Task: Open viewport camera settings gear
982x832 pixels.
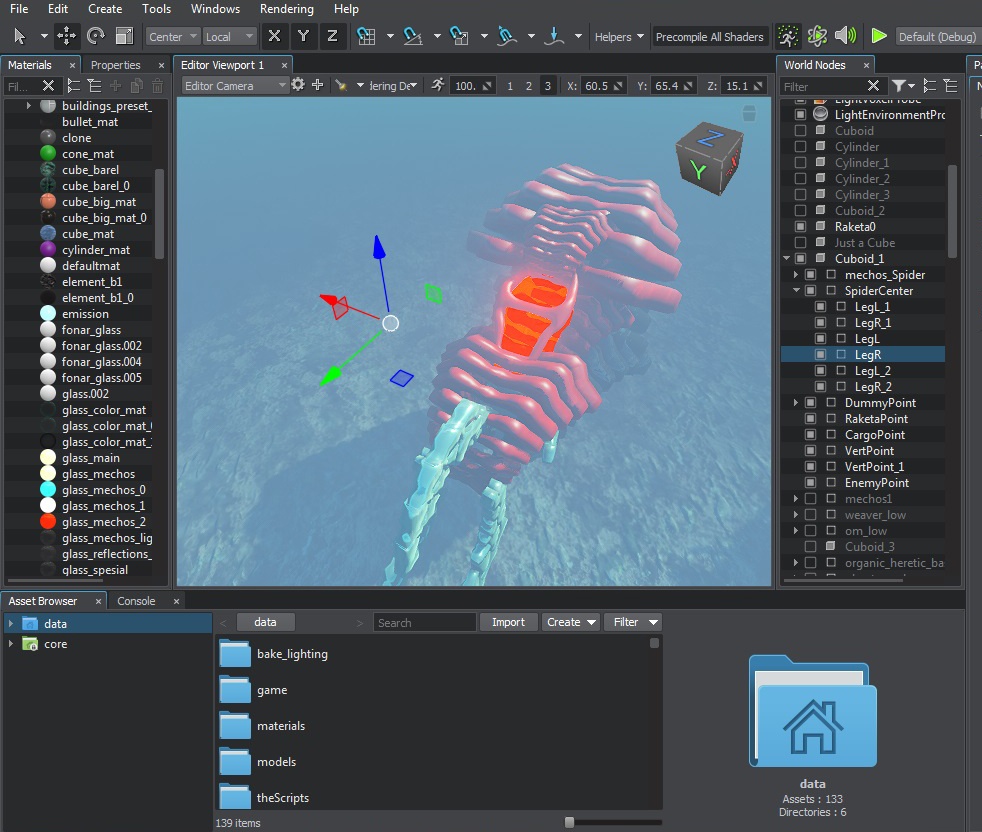Action: point(297,85)
